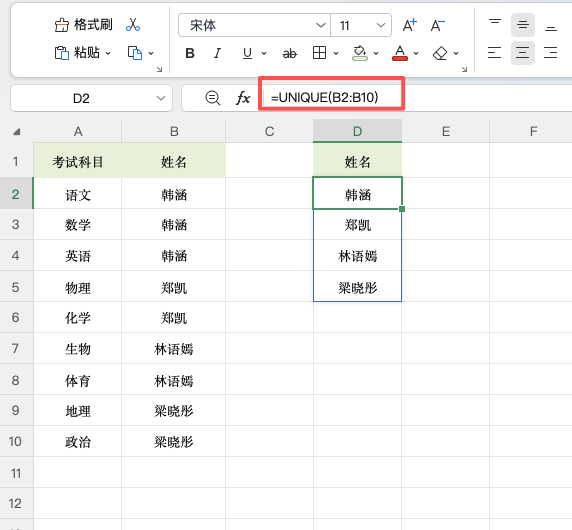Select column C header

click(270, 131)
